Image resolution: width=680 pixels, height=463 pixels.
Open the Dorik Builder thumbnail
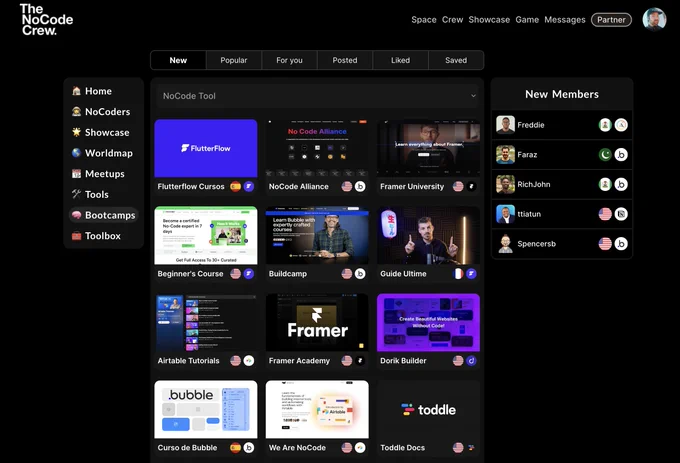[x=428, y=323]
